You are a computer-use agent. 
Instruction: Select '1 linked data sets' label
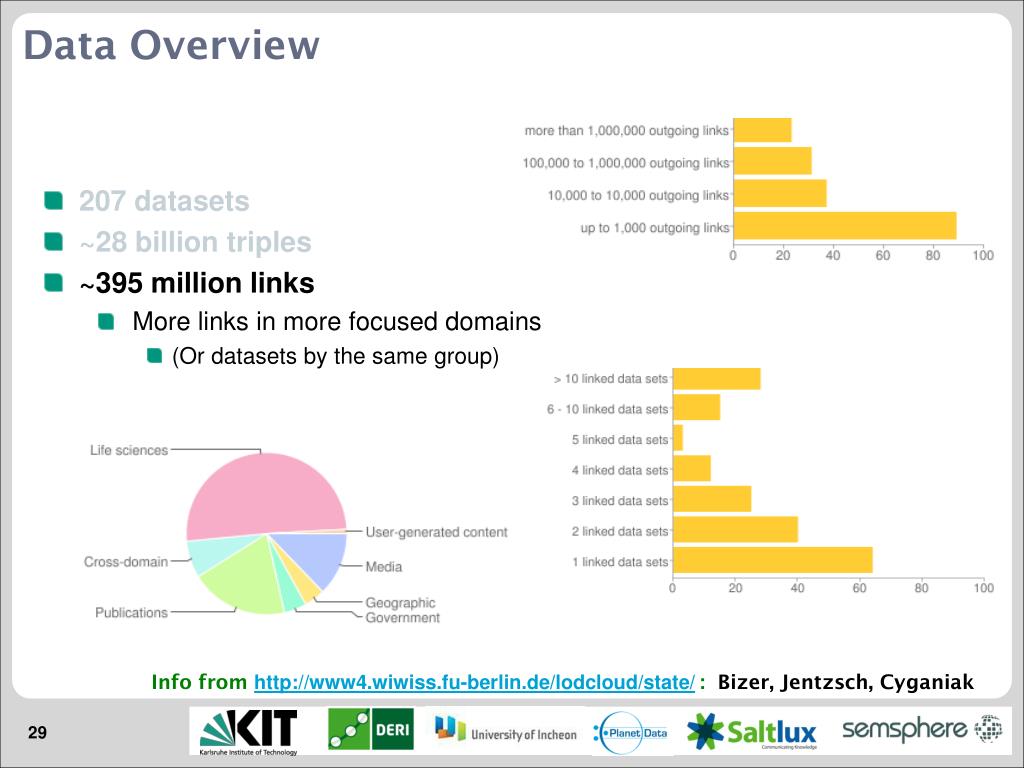coord(620,562)
